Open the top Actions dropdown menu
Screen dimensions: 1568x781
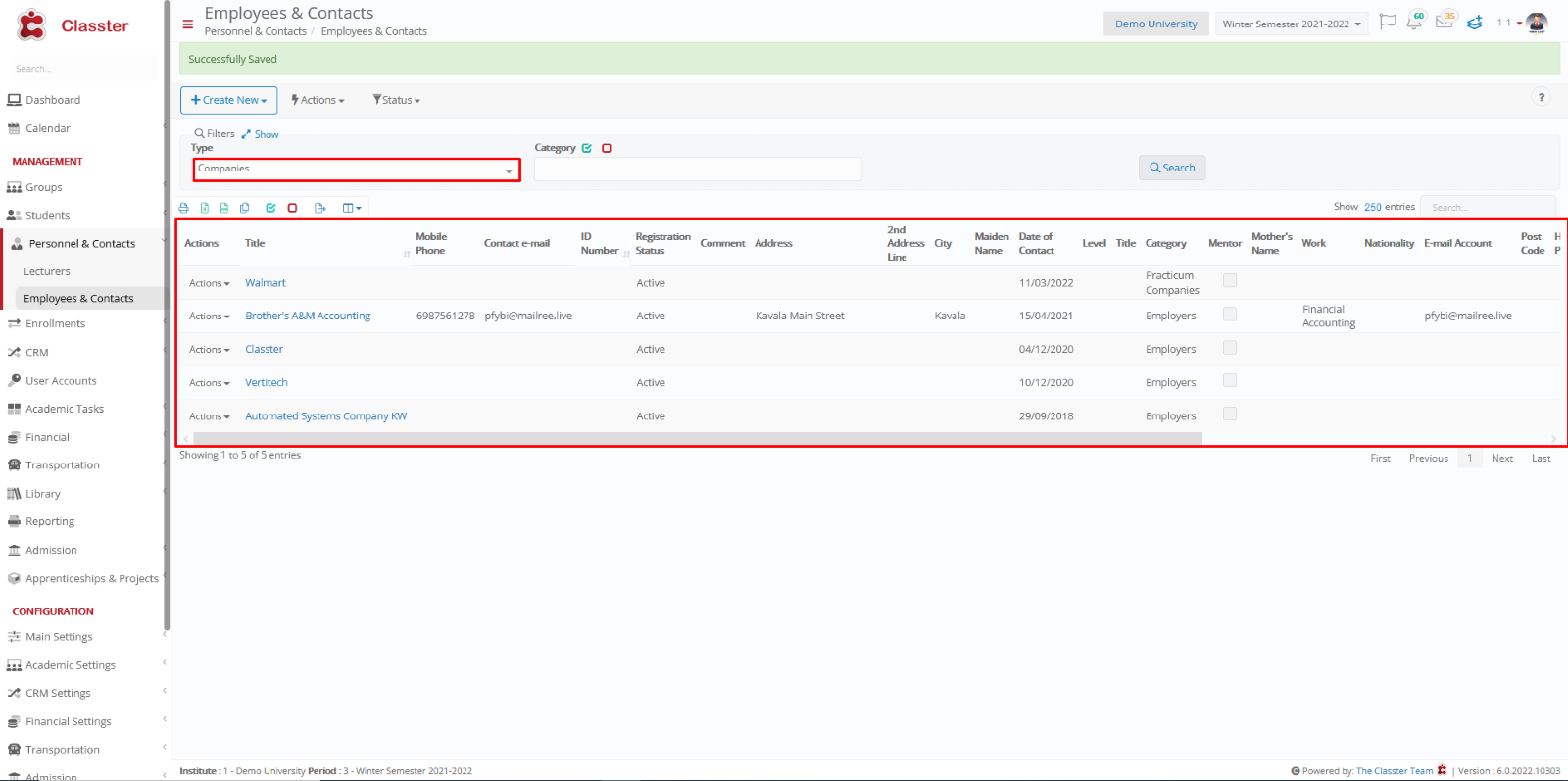point(318,100)
